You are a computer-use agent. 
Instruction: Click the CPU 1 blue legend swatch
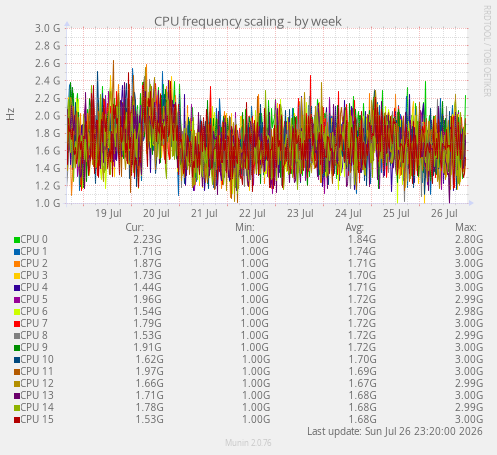click(17, 252)
